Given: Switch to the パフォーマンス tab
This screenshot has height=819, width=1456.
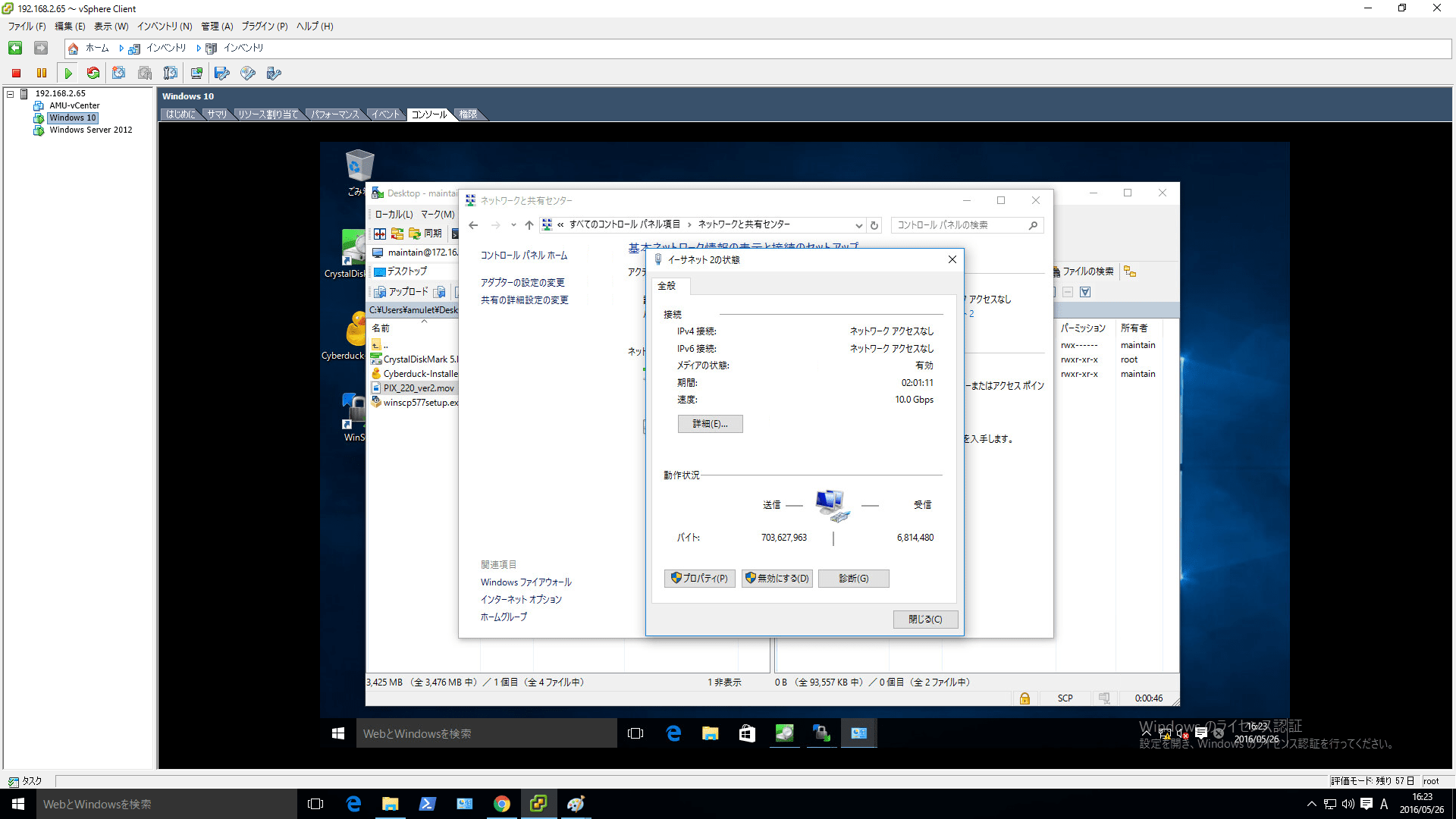Looking at the screenshot, I should point(335,115).
